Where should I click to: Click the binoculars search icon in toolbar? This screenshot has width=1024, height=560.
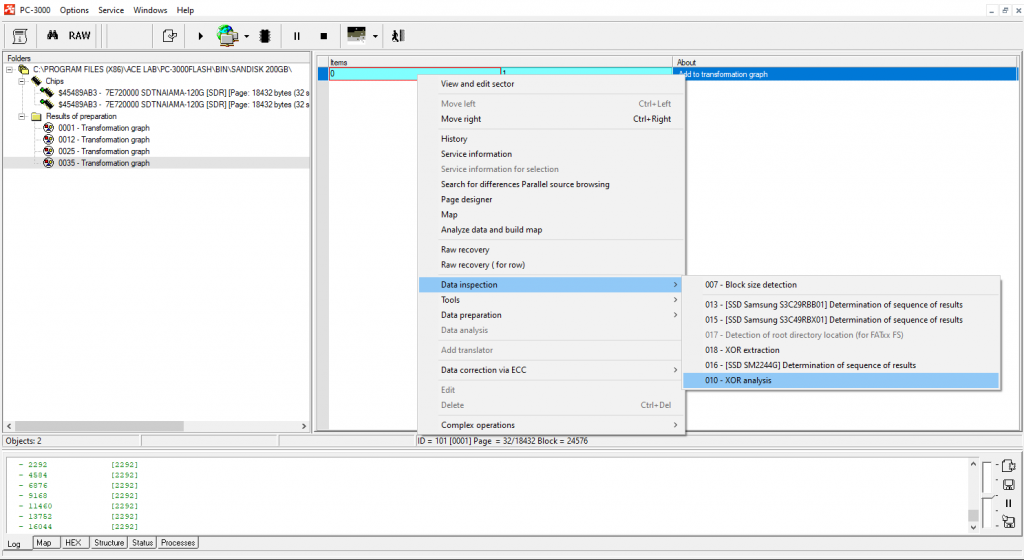tap(52, 35)
